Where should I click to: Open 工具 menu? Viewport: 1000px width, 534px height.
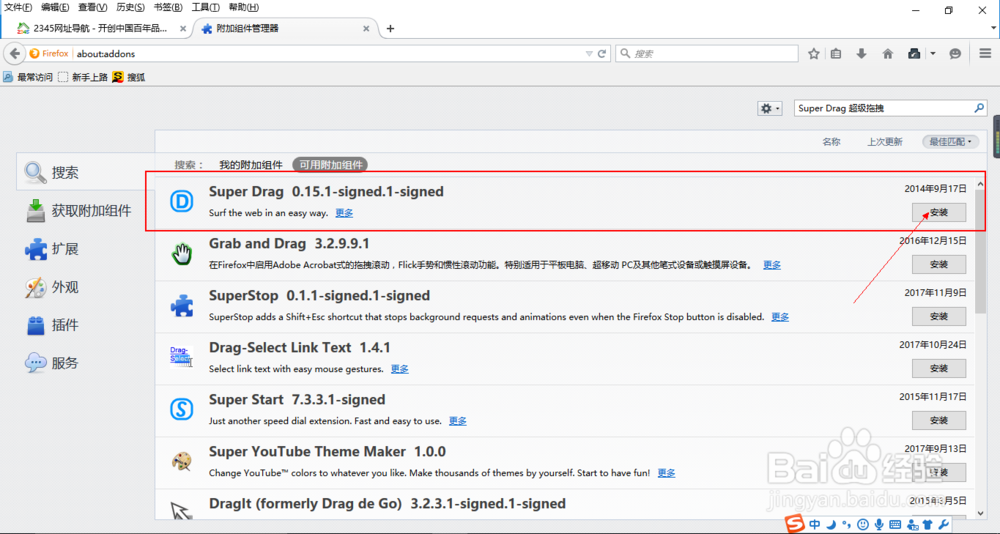point(205,7)
